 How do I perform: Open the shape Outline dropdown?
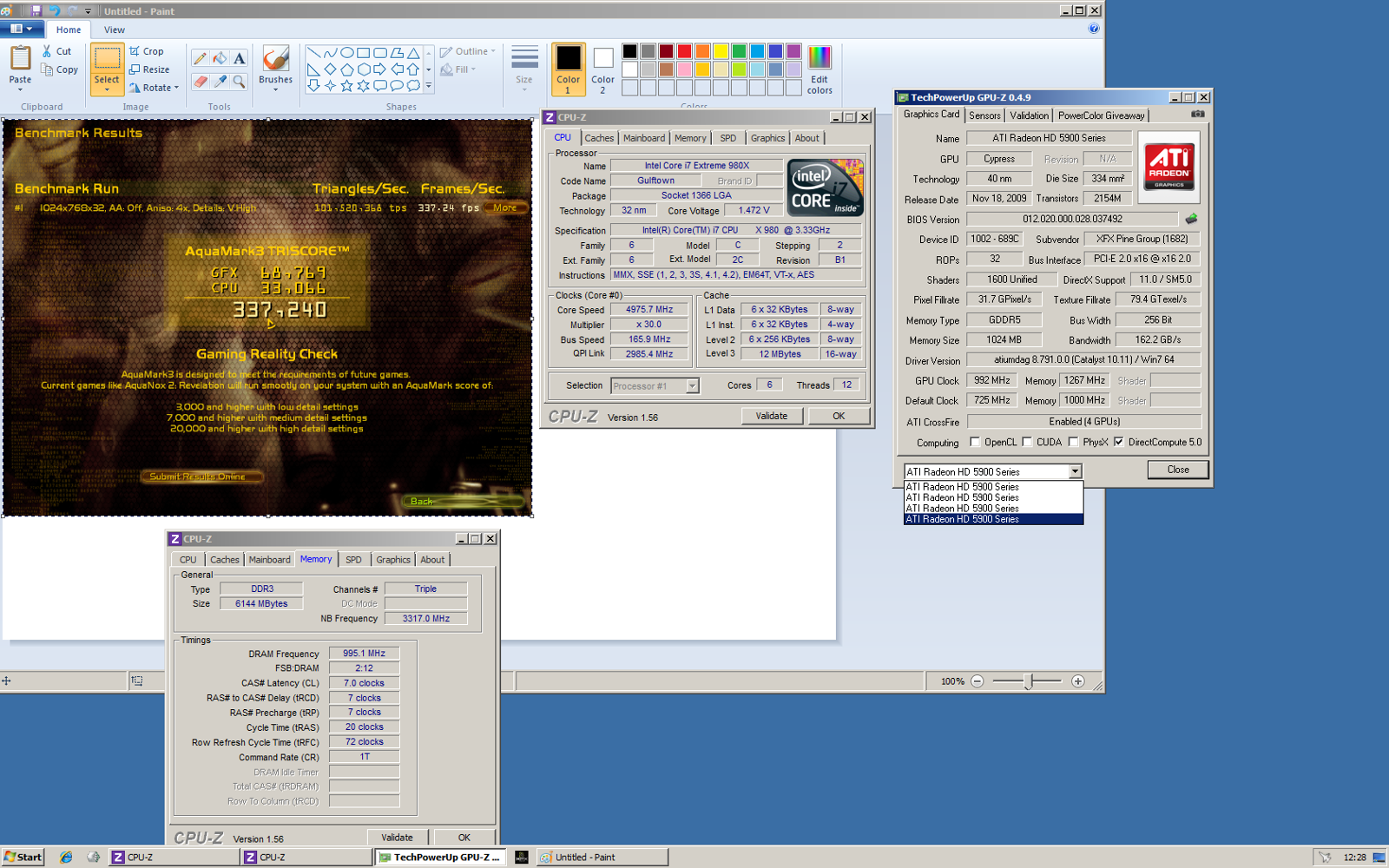[468, 51]
